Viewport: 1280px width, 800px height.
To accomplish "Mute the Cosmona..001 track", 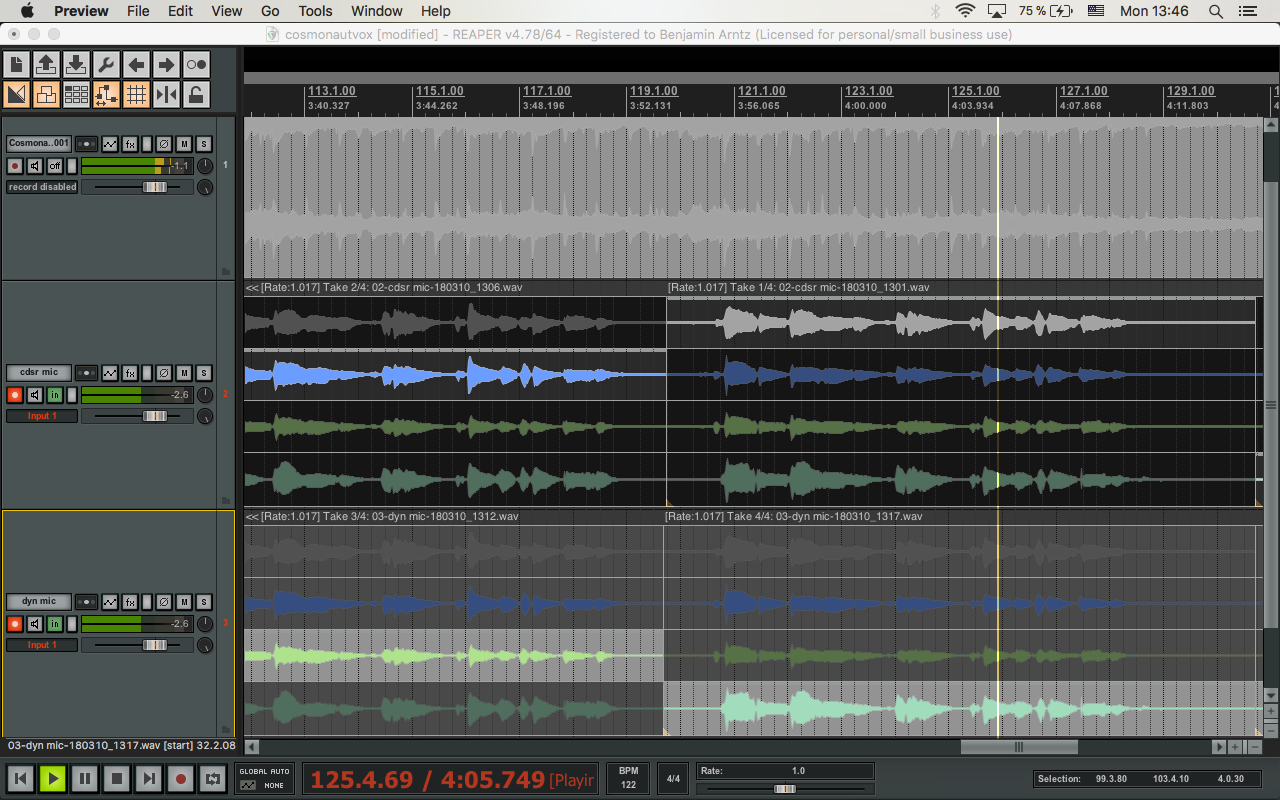I will tap(184, 144).
